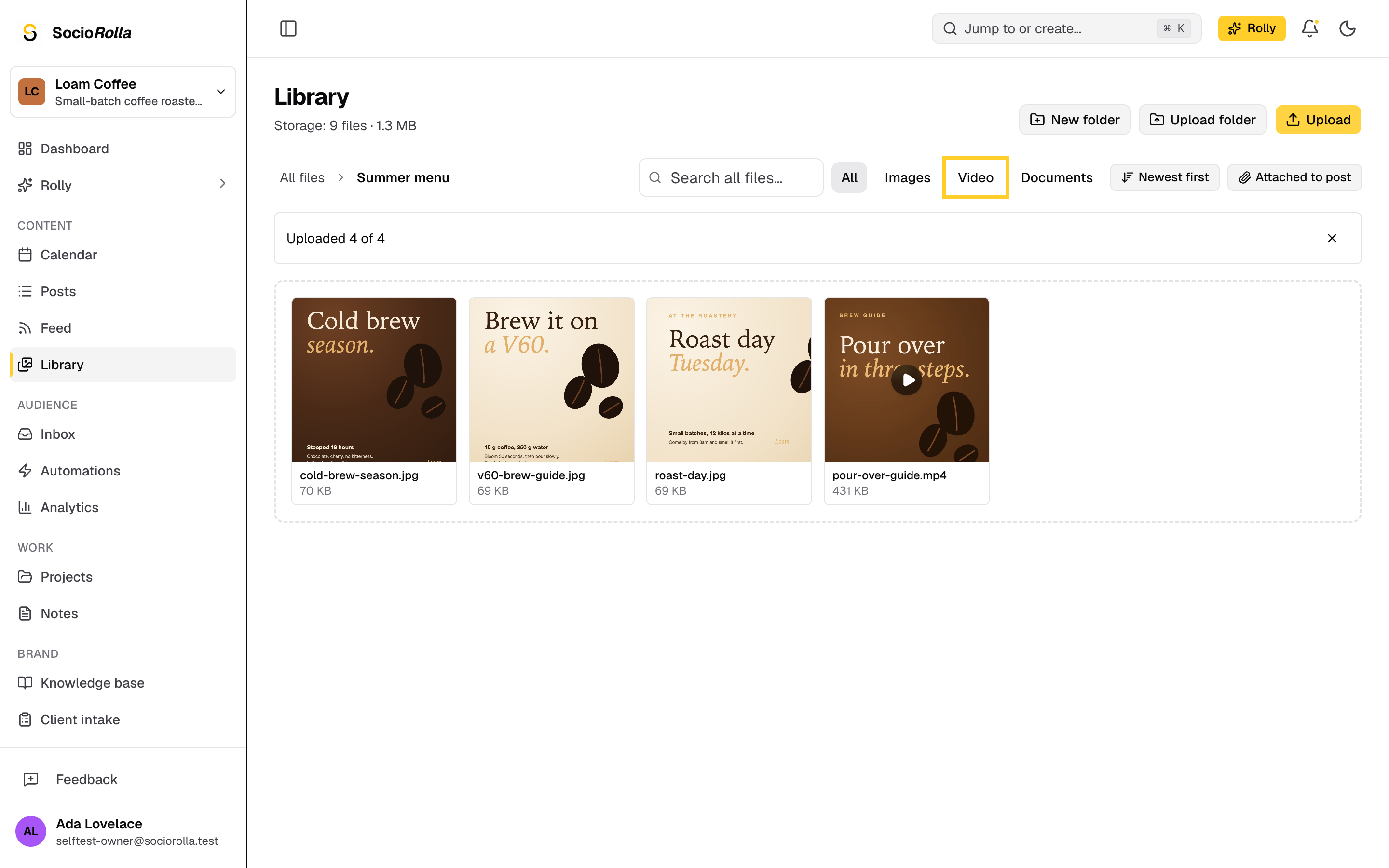Click the yellow Upload button
The height and width of the screenshot is (868, 1389).
coord(1317,120)
